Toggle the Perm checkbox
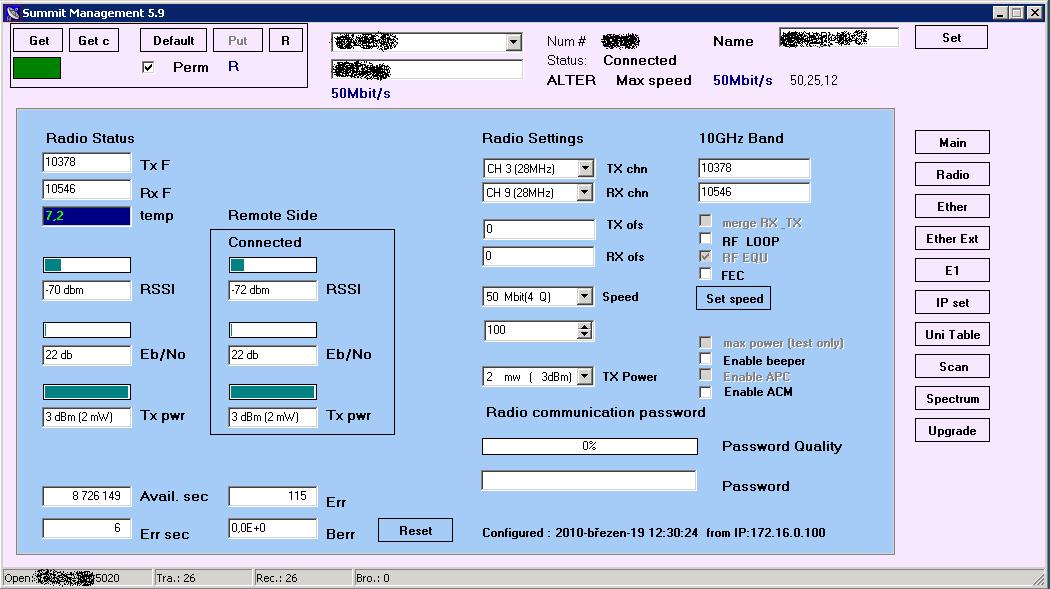 148,67
